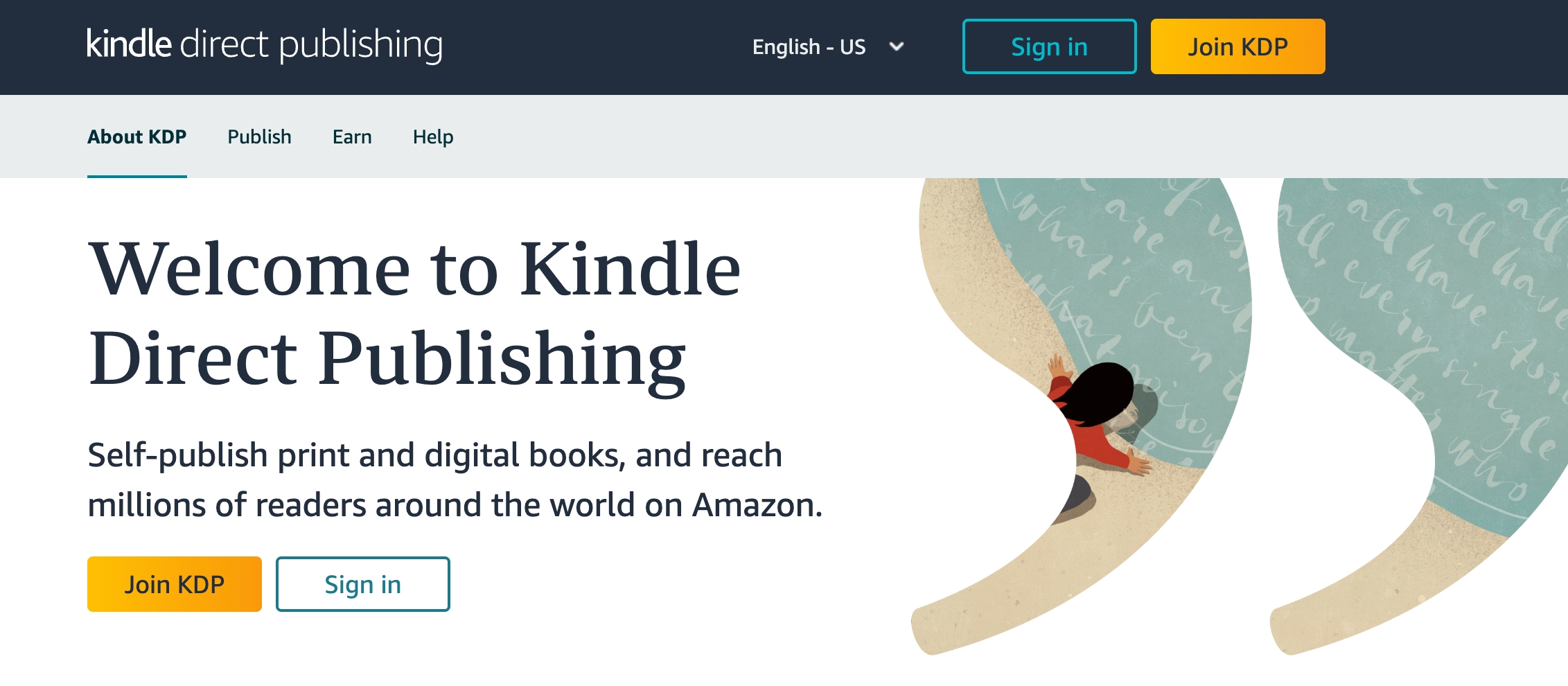Open the Help menu item
Image resolution: width=1568 pixels, height=686 pixels.
coord(433,137)
